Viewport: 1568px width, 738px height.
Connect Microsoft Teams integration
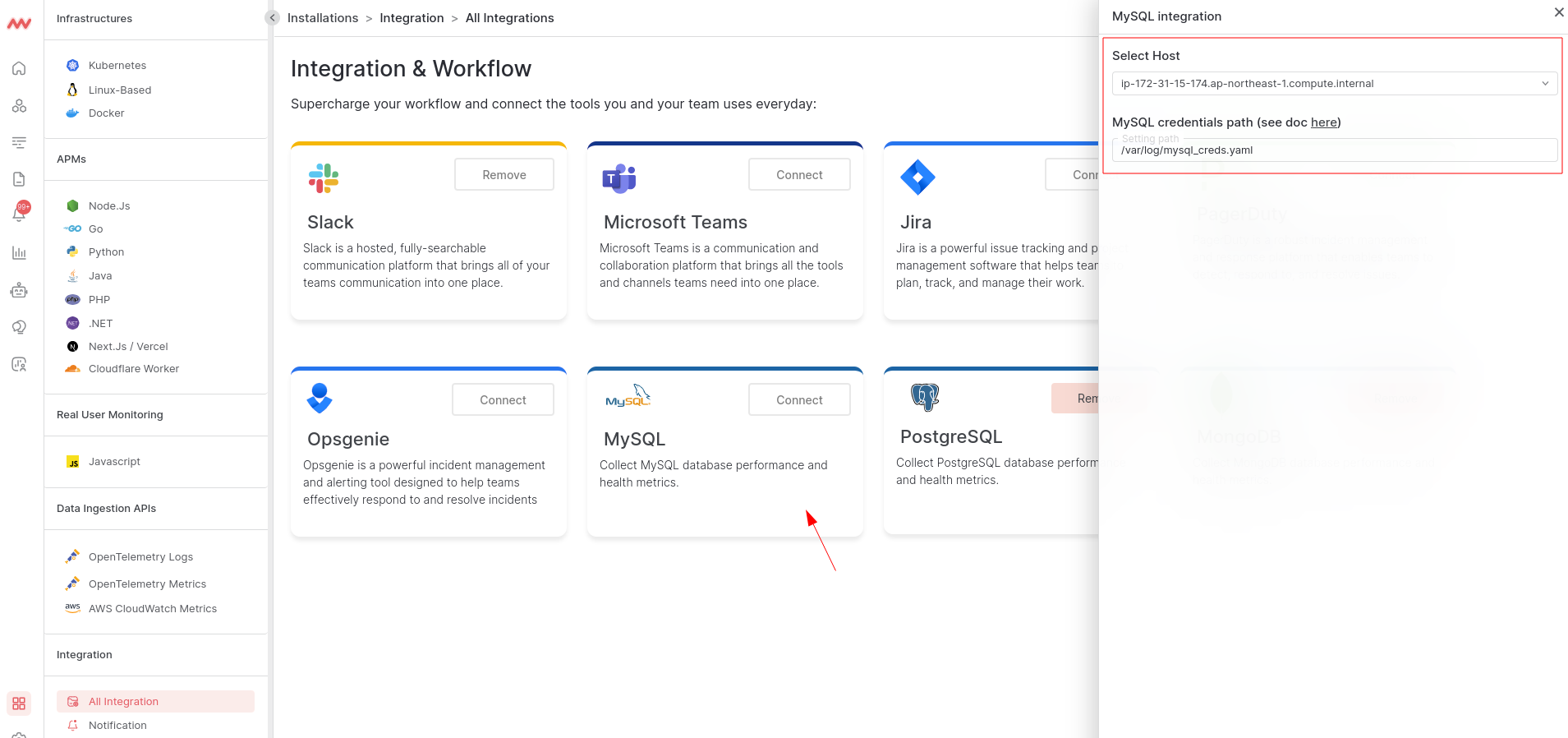[x=799, y=175]
